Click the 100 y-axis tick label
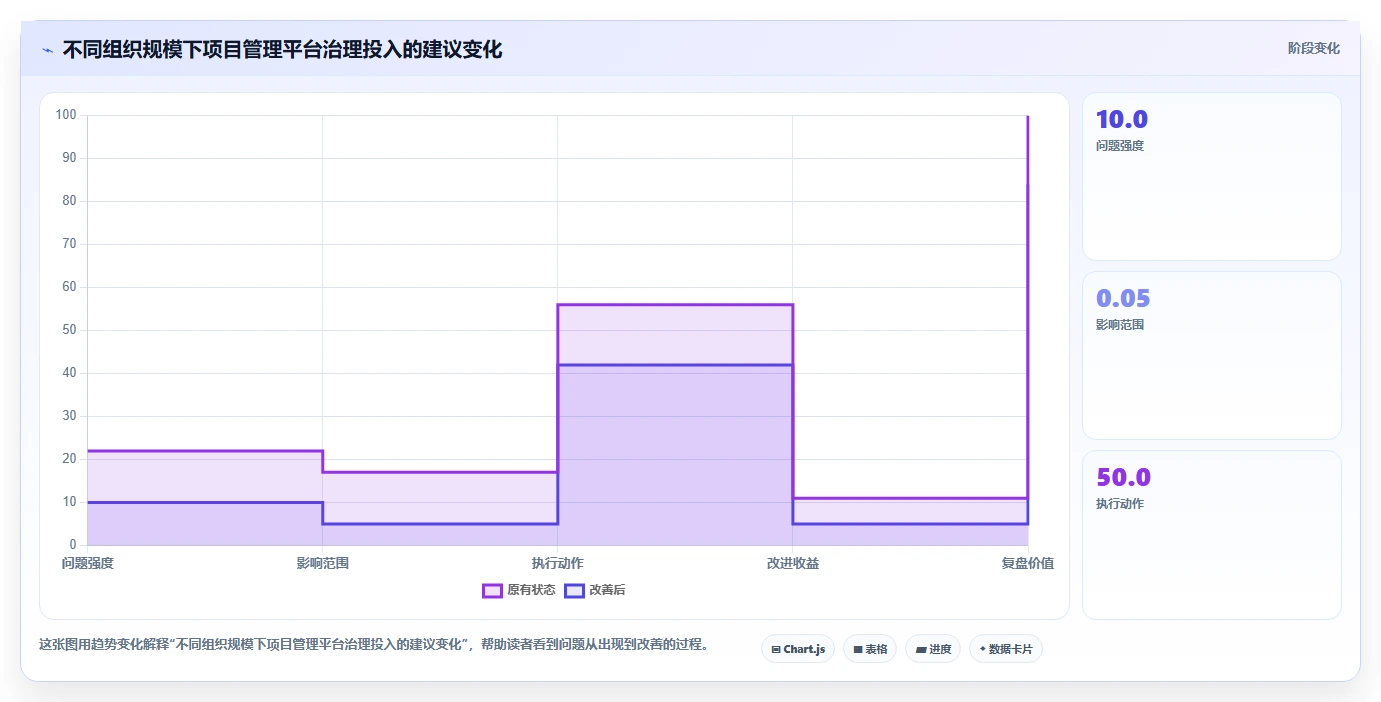 (x=66, y=115)
